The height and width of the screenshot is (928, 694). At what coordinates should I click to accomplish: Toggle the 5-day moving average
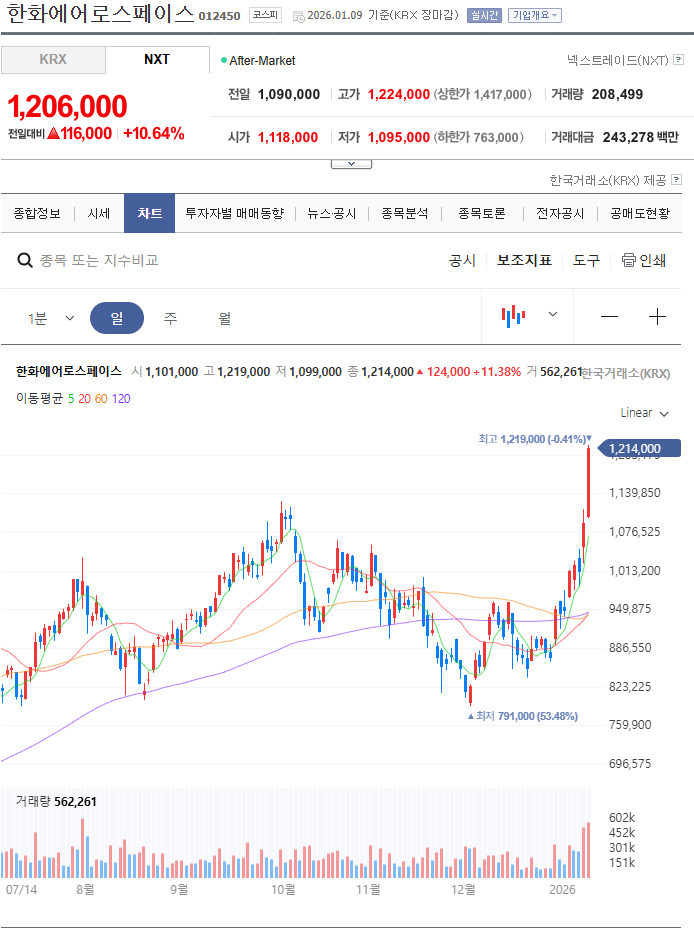coord(71,399)
